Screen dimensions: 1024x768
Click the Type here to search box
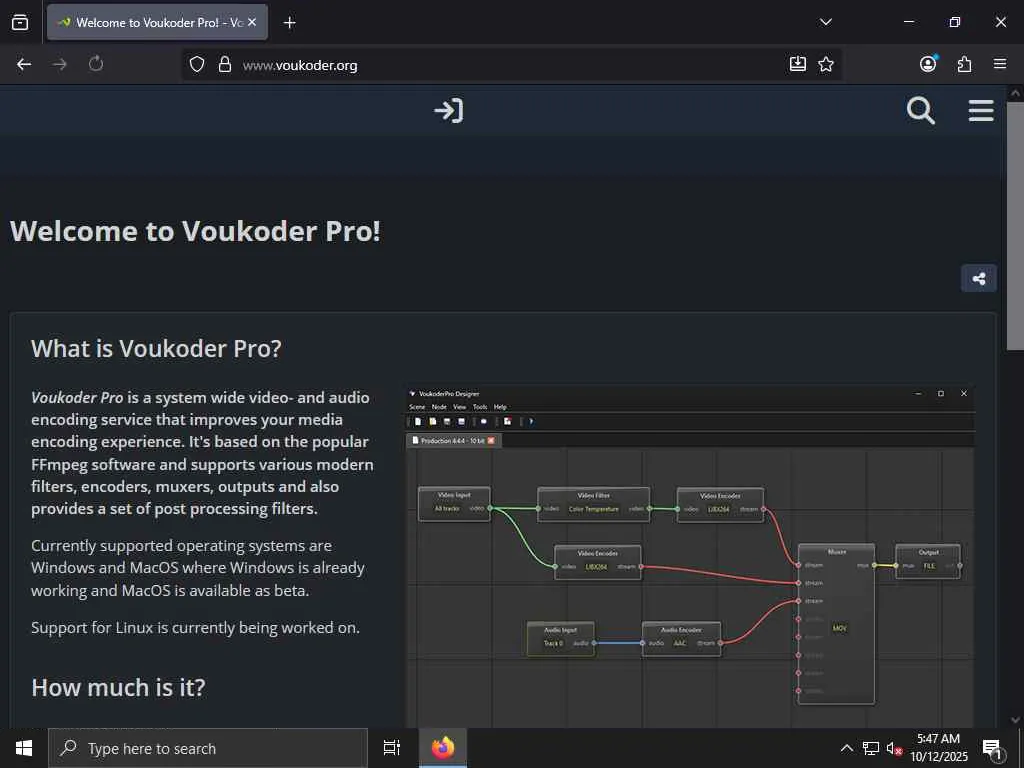tap(208, 748)
